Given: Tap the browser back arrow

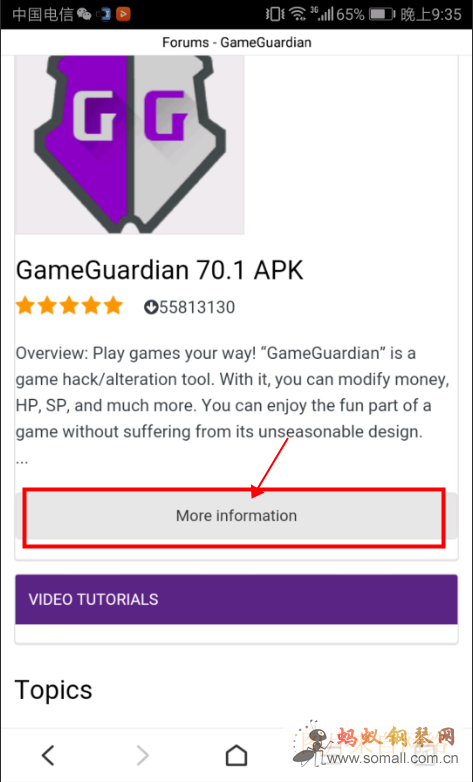Looking at the screenshot, I should (48, 755).
